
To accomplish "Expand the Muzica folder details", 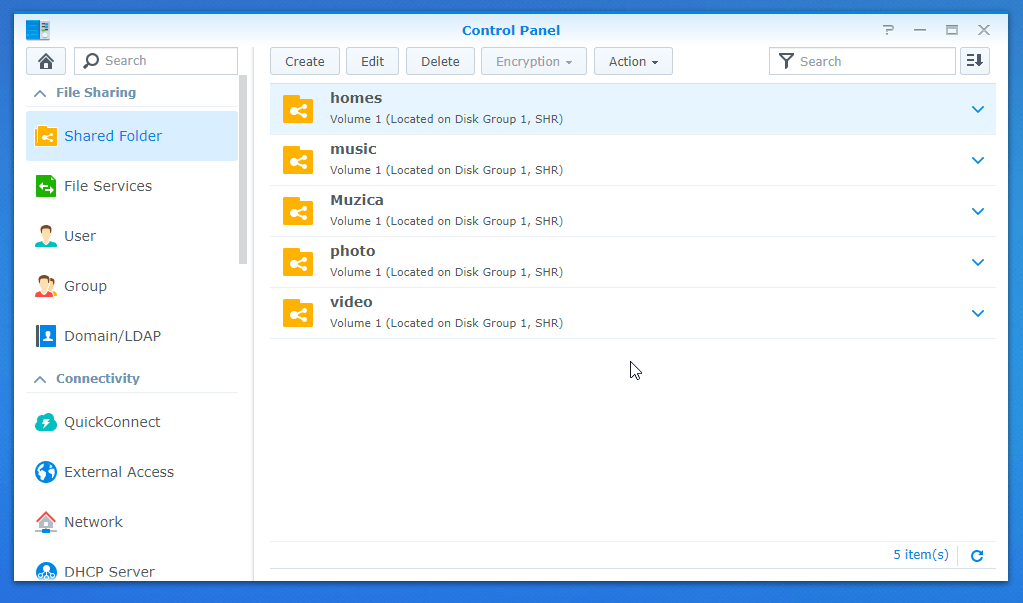I will pos(978,211).
